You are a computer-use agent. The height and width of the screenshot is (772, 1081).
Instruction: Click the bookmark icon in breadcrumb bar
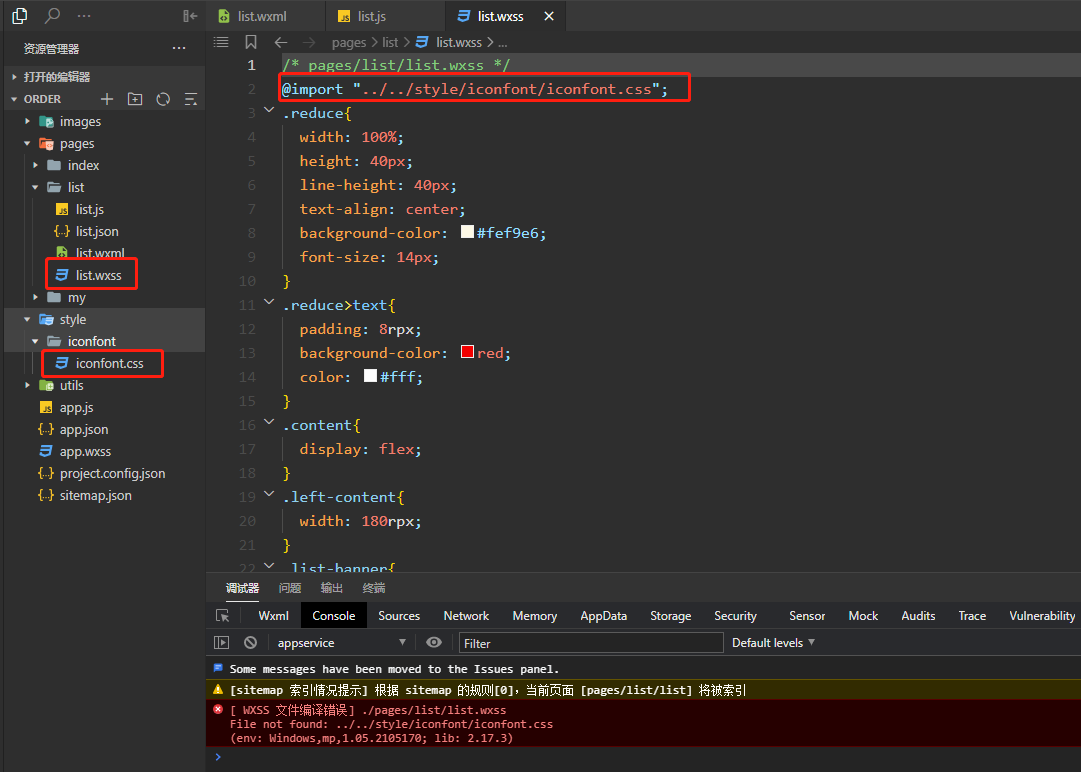[x=251, y=42]
